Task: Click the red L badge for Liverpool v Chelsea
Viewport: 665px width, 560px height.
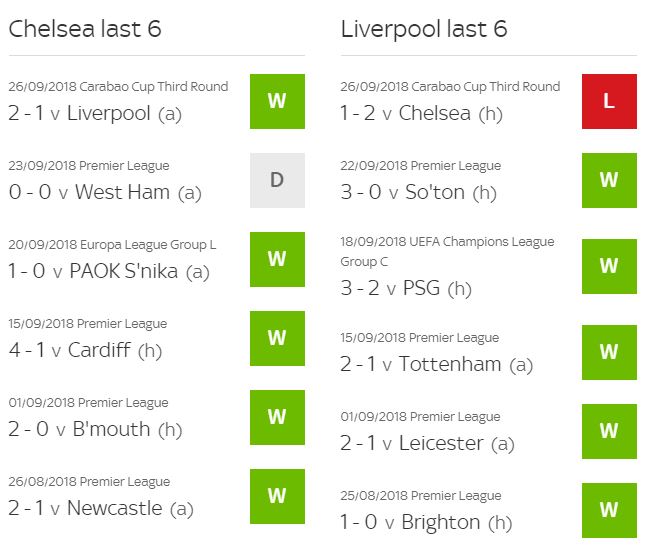Action: [609, 101]
